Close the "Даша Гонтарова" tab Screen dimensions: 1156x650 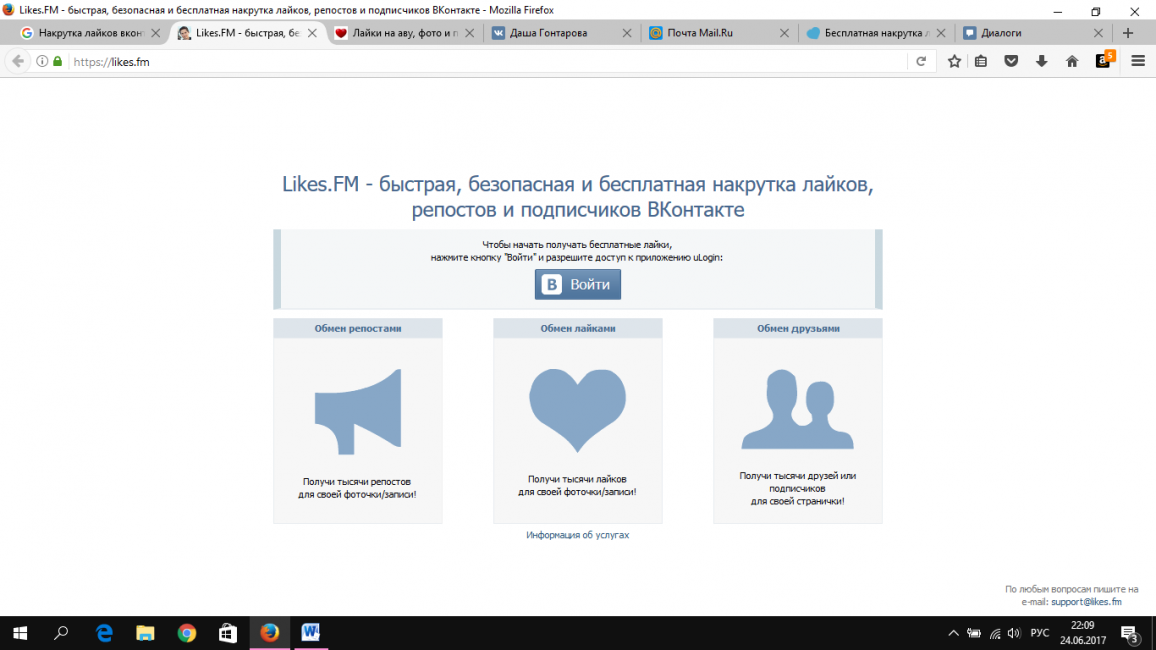tap(627, 33)
